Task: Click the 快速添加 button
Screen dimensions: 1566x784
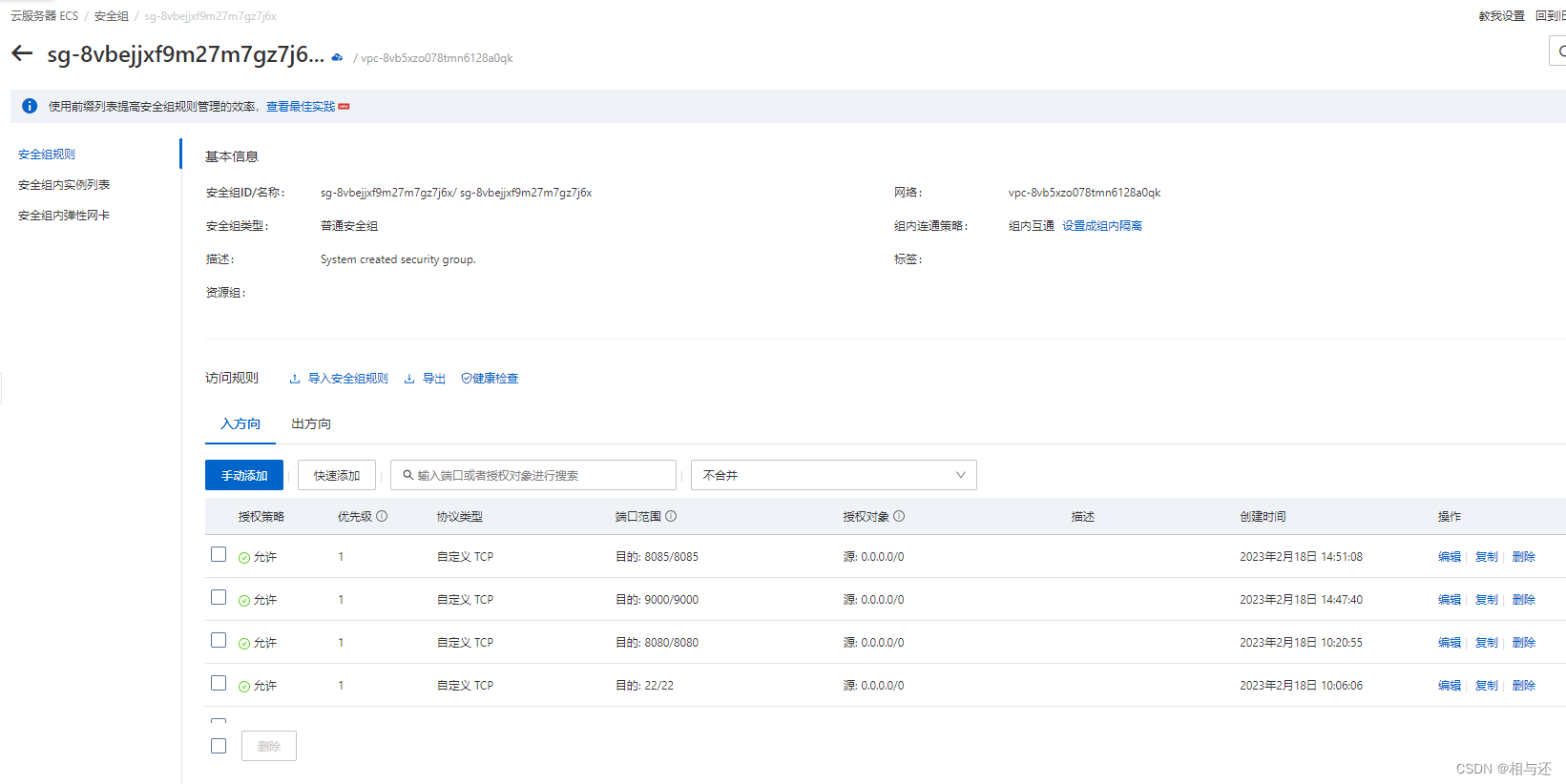Action: point(337,475)
